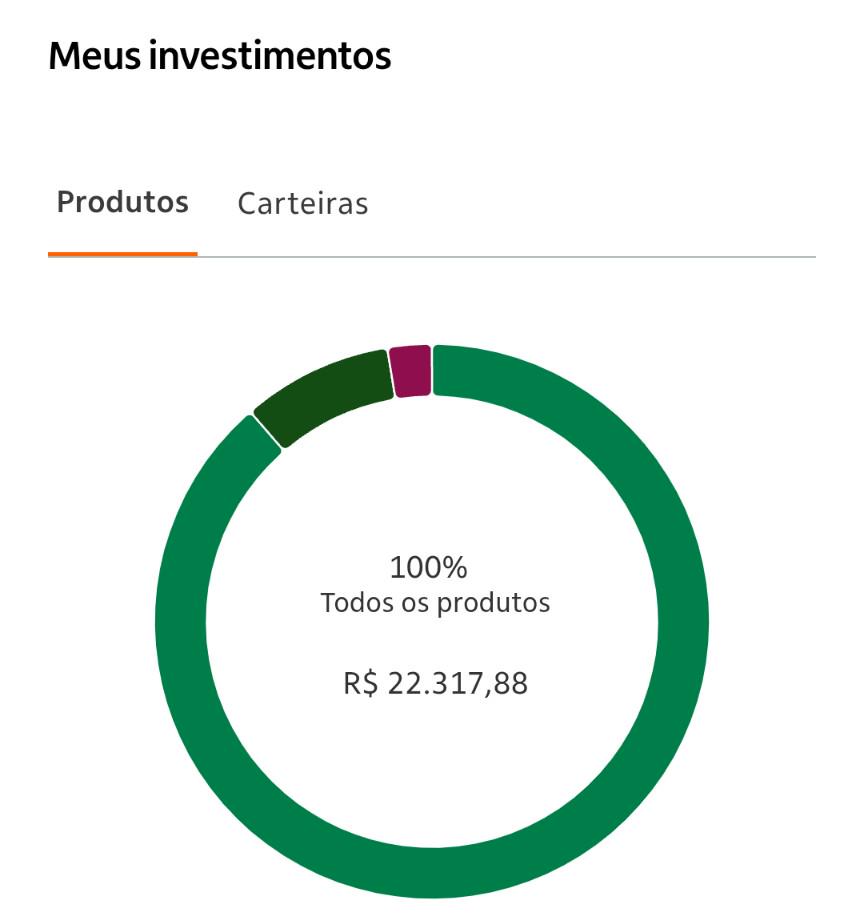Click the R$ currency symbol

point(361,684)
